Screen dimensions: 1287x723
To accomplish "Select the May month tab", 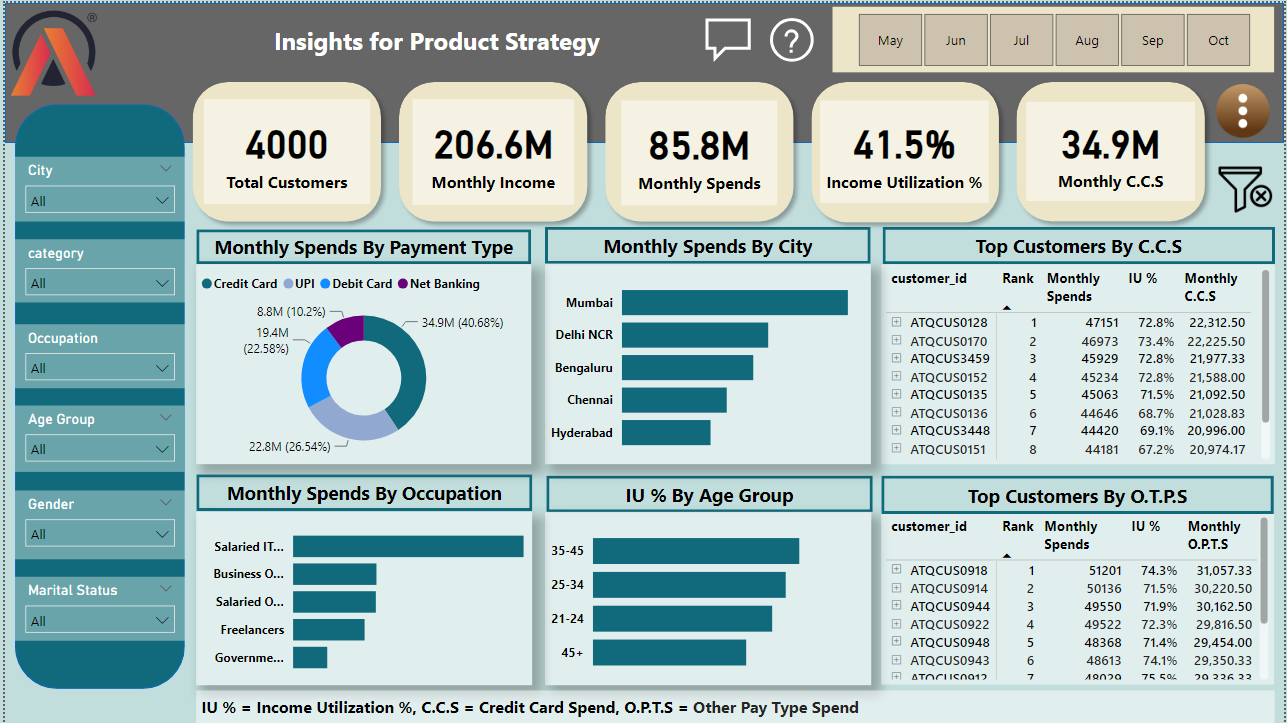I will tap(890, 41).
